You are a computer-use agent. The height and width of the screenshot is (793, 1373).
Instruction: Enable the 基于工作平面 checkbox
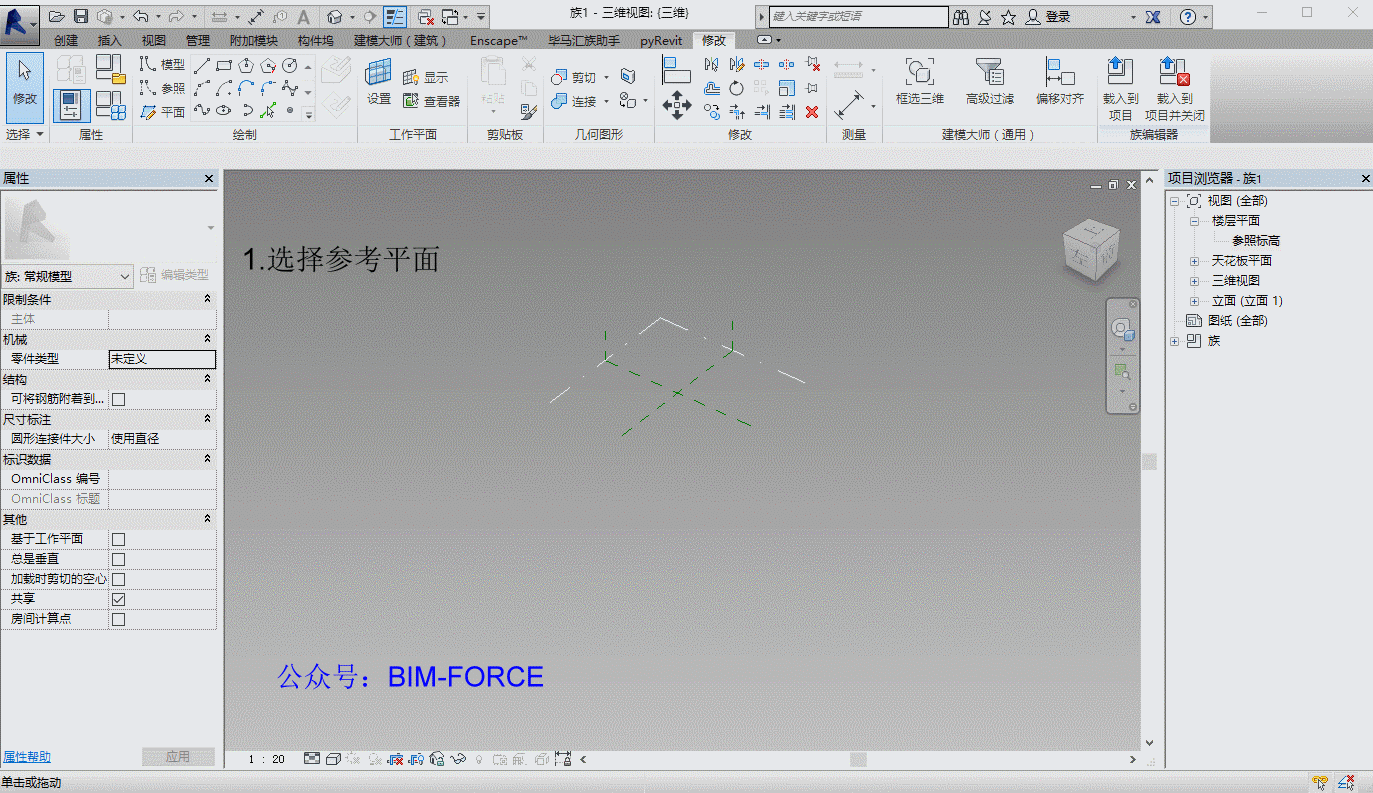[118, 539]
